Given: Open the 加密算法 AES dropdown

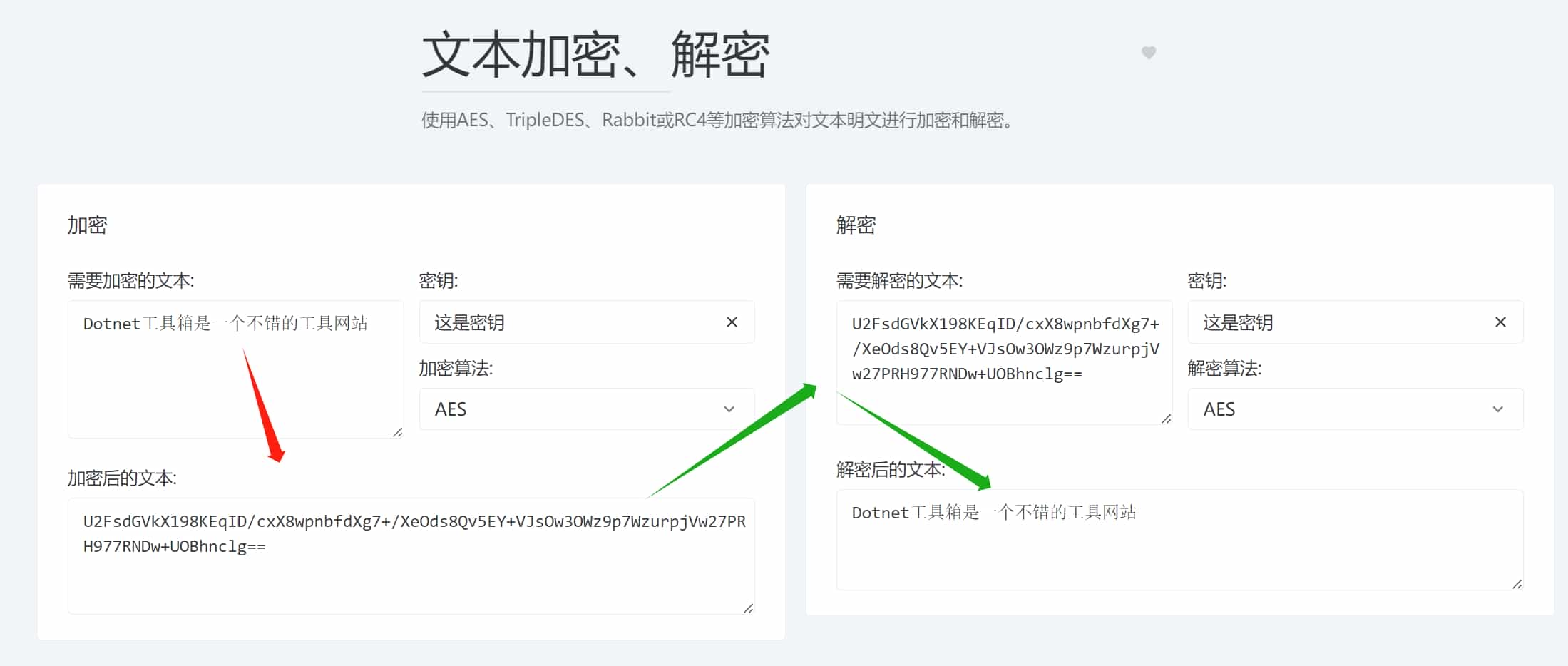Looking at the screenshot, I should point(585,409).
